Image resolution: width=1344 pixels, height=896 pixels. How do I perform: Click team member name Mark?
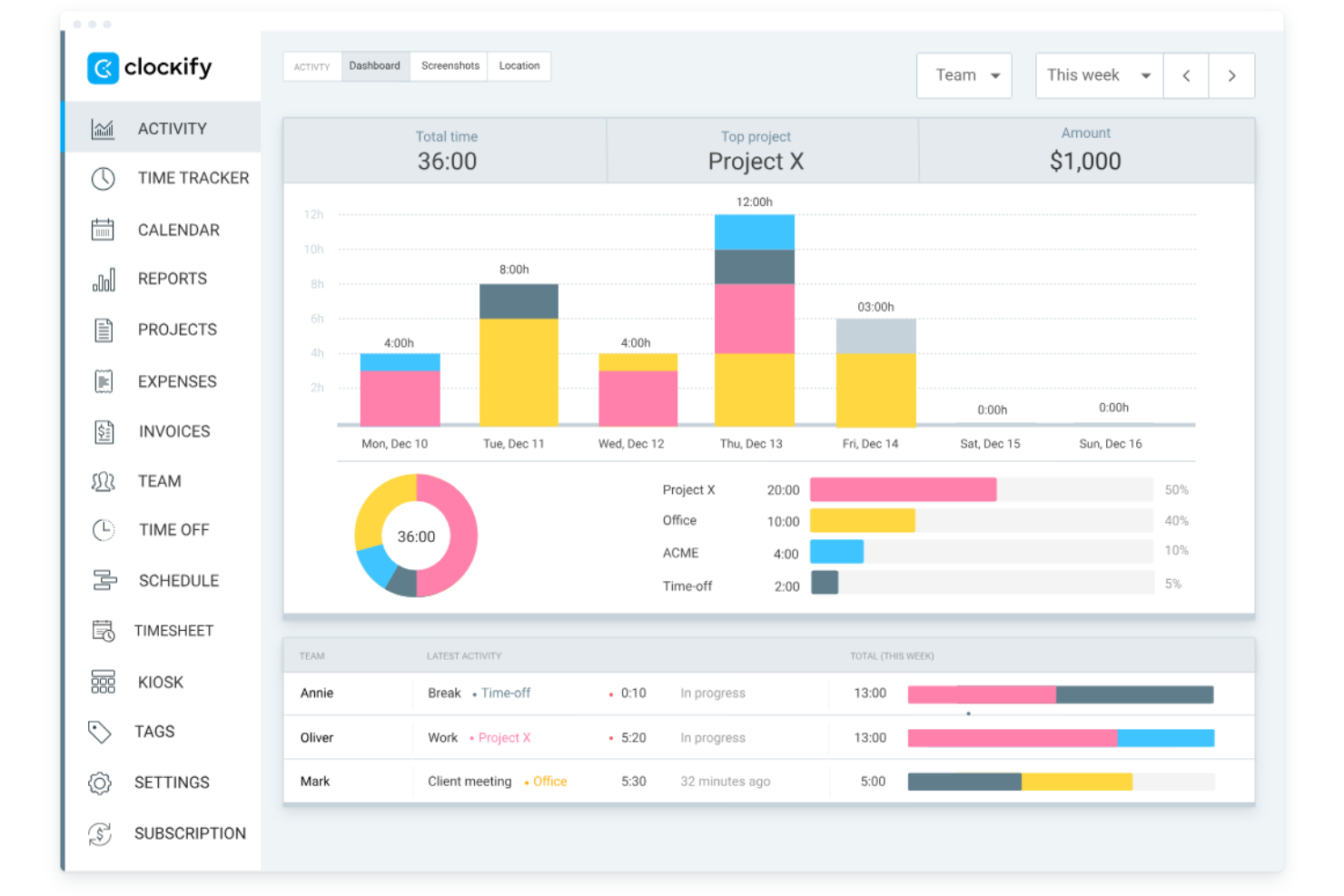[315, 782]
